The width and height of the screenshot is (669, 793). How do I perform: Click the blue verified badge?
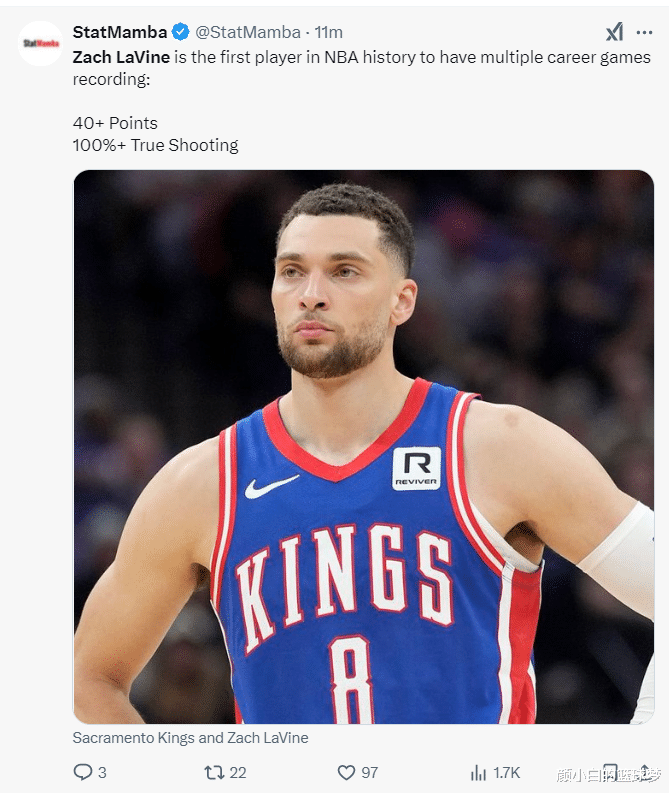click(180, 33)
